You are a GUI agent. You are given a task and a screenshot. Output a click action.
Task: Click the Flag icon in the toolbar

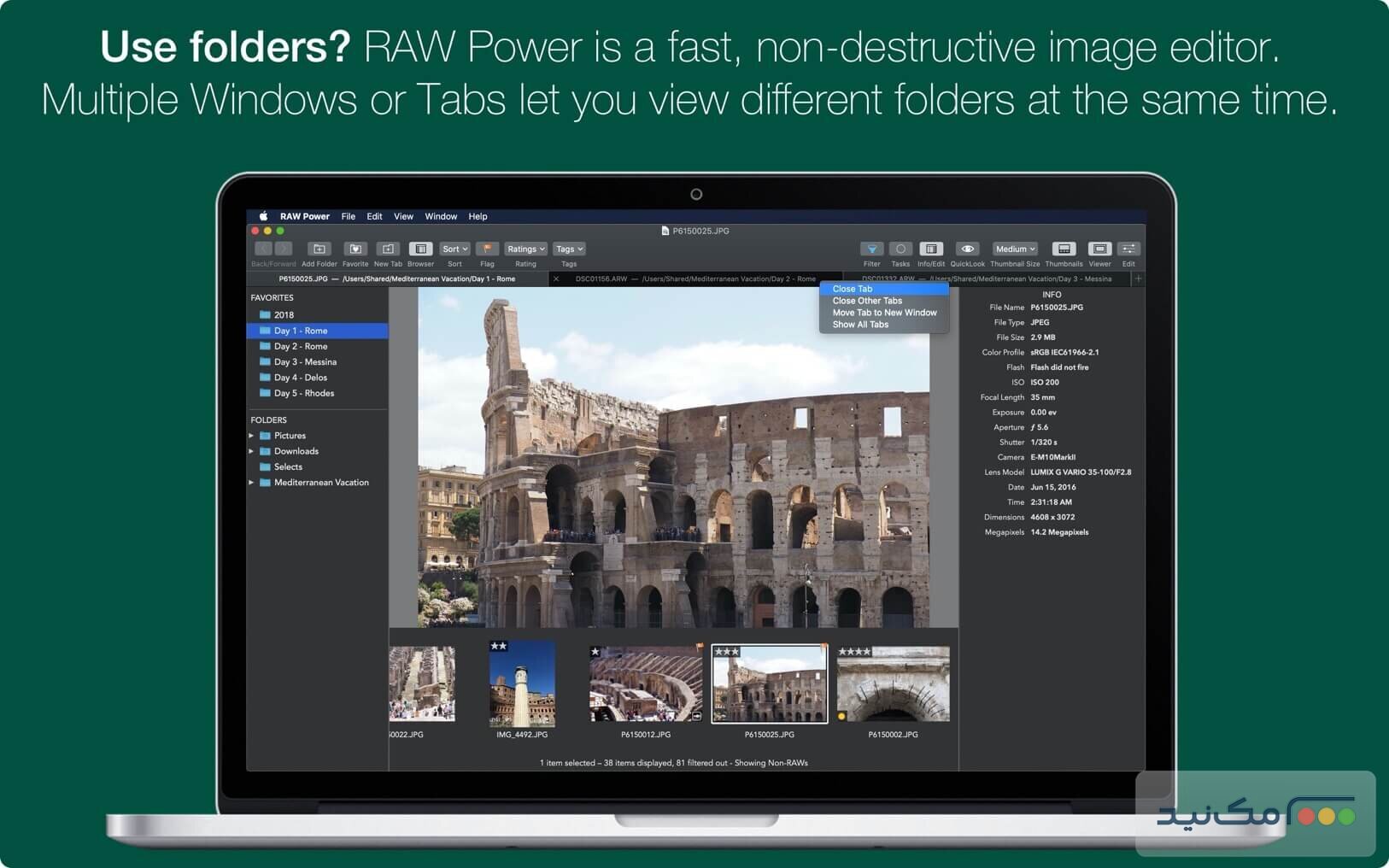tap(487, 249)
